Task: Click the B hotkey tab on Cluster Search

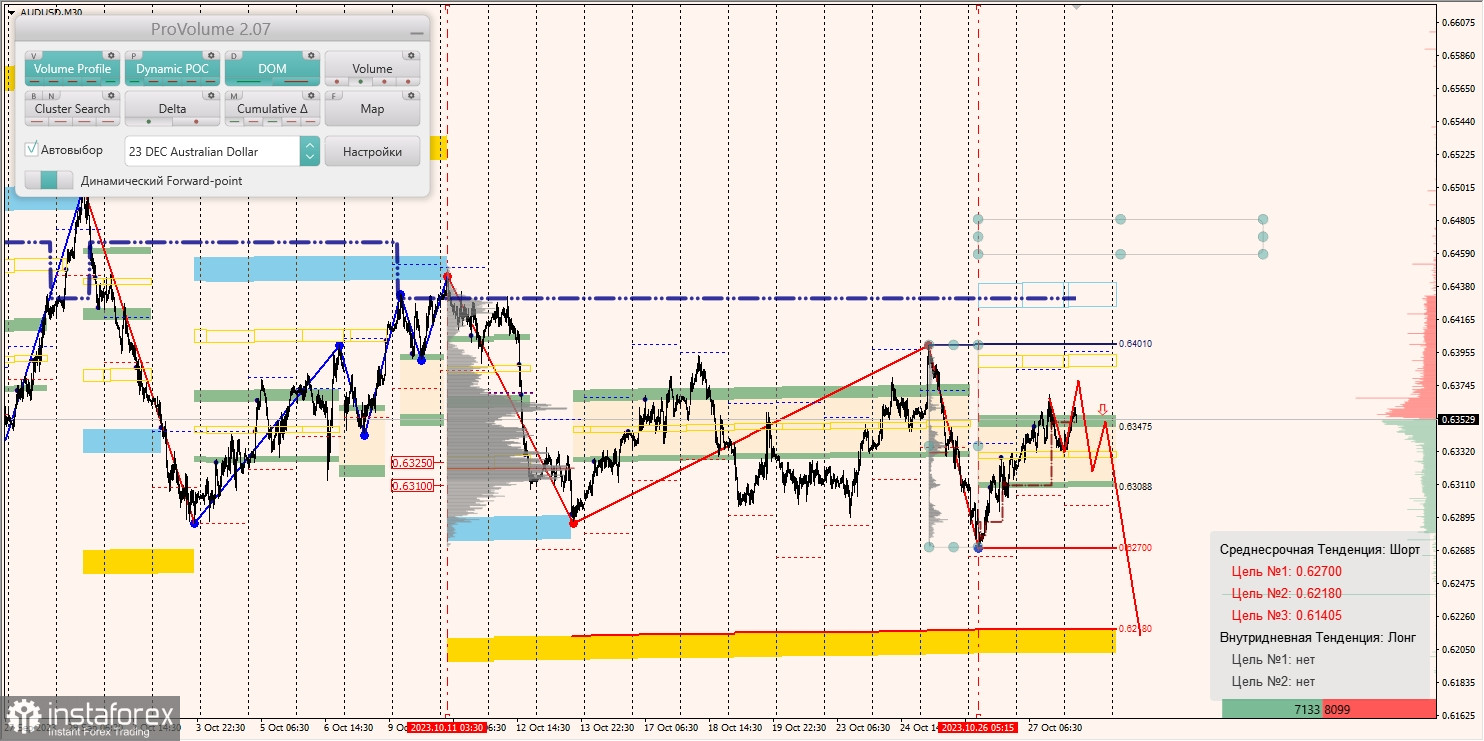Action: click(x=34, y=96)
